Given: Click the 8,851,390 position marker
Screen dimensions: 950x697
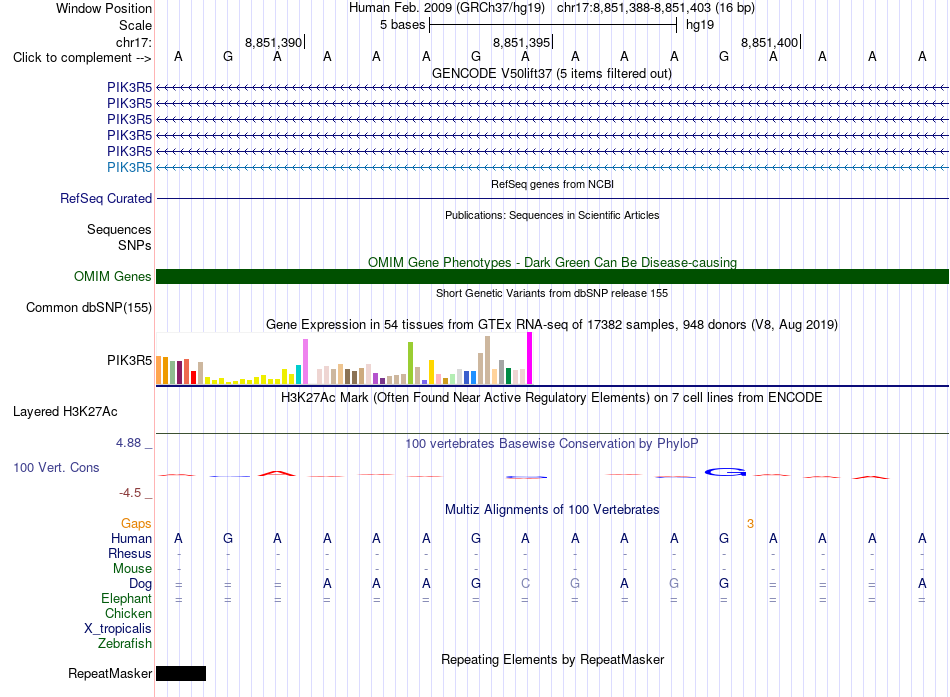Looking at the screenshot, I should (x=274, y=42).
